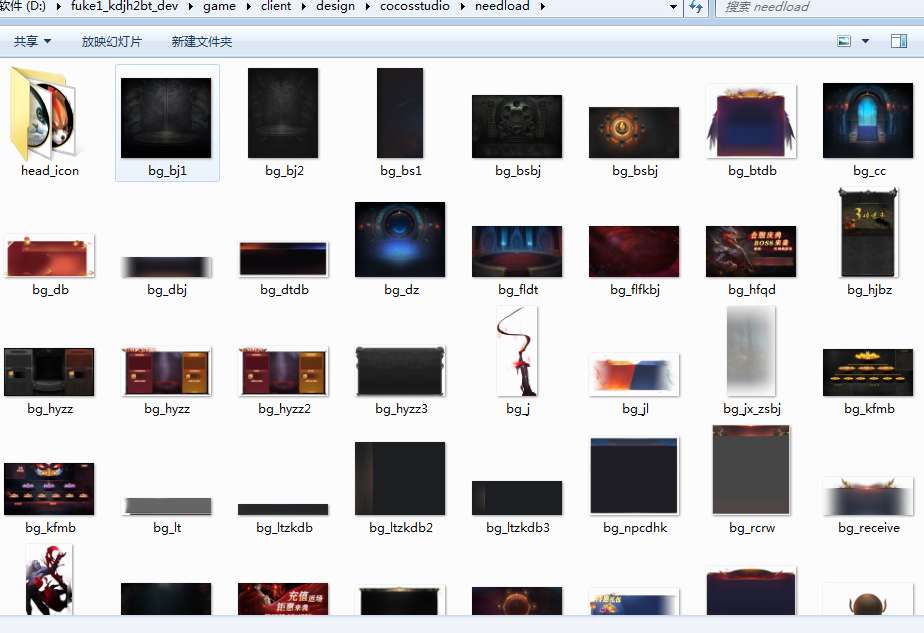The image size is (924, 633).
Task: Select the bg_npcdhk file icon
Action: tap(634, 476)
